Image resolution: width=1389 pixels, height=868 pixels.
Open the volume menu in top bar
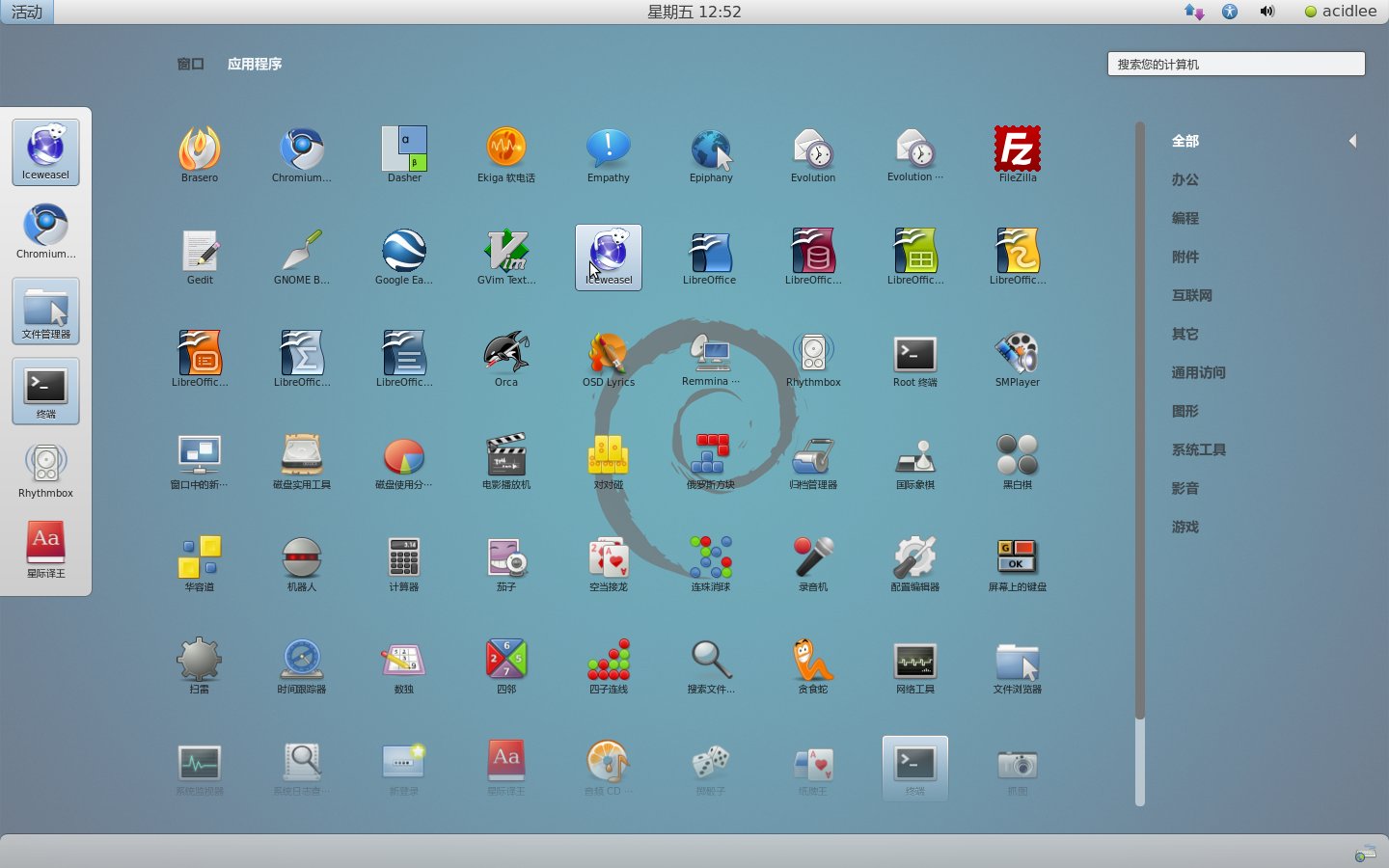pyautogui.click(x=1267, y=12)
